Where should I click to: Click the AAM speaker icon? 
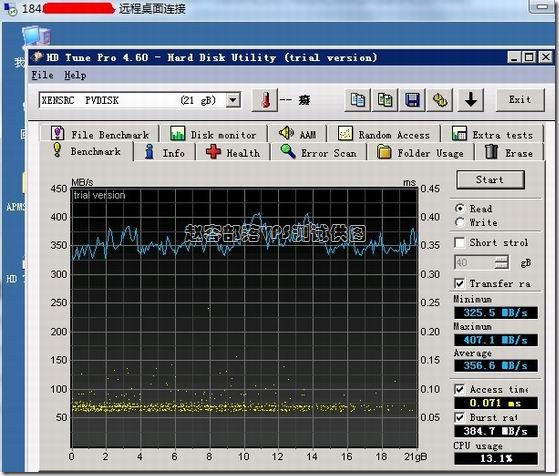pyautogui.click(x=286, y=133)
